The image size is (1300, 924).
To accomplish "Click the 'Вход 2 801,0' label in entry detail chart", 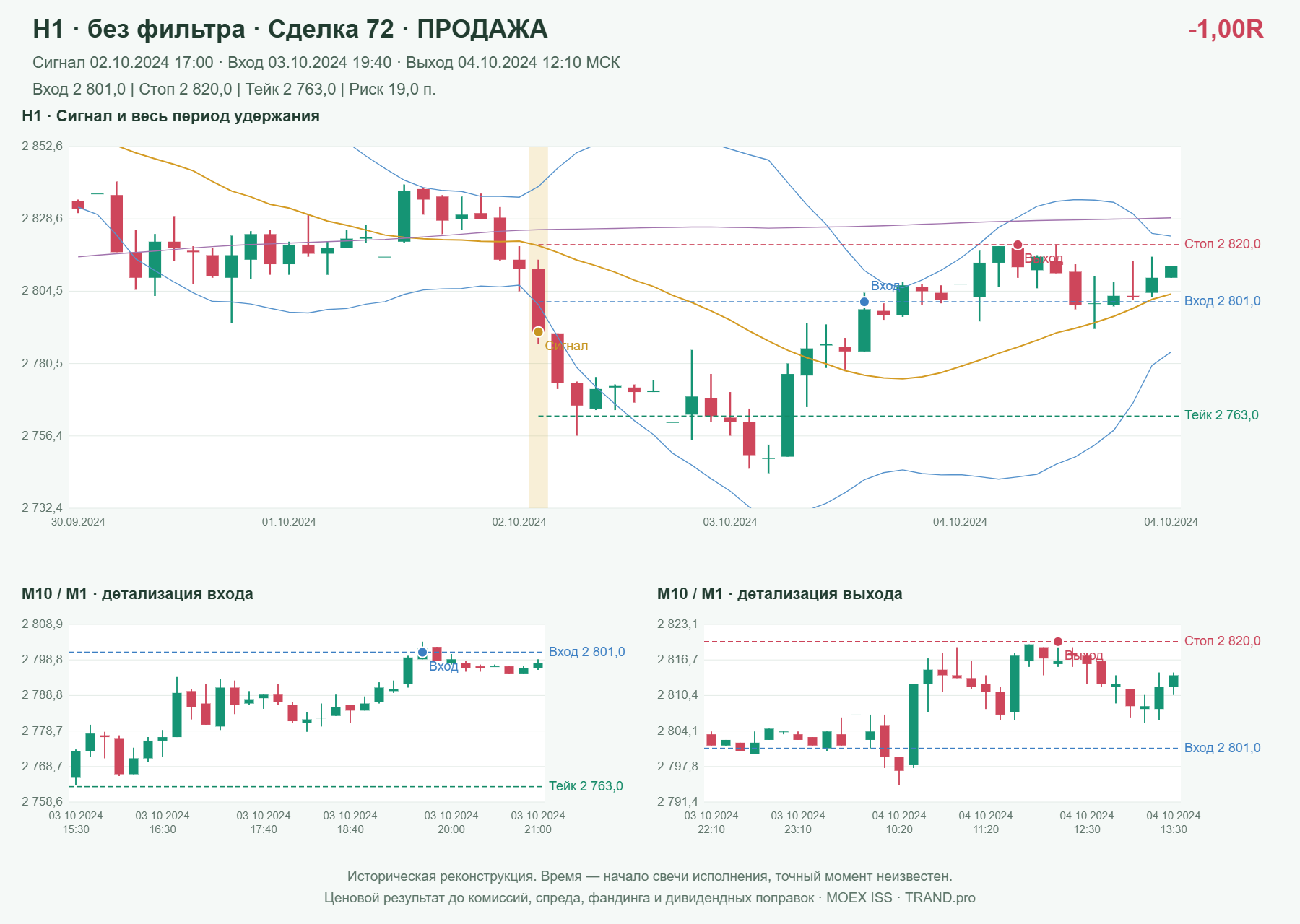I will [x=586, y=652].
